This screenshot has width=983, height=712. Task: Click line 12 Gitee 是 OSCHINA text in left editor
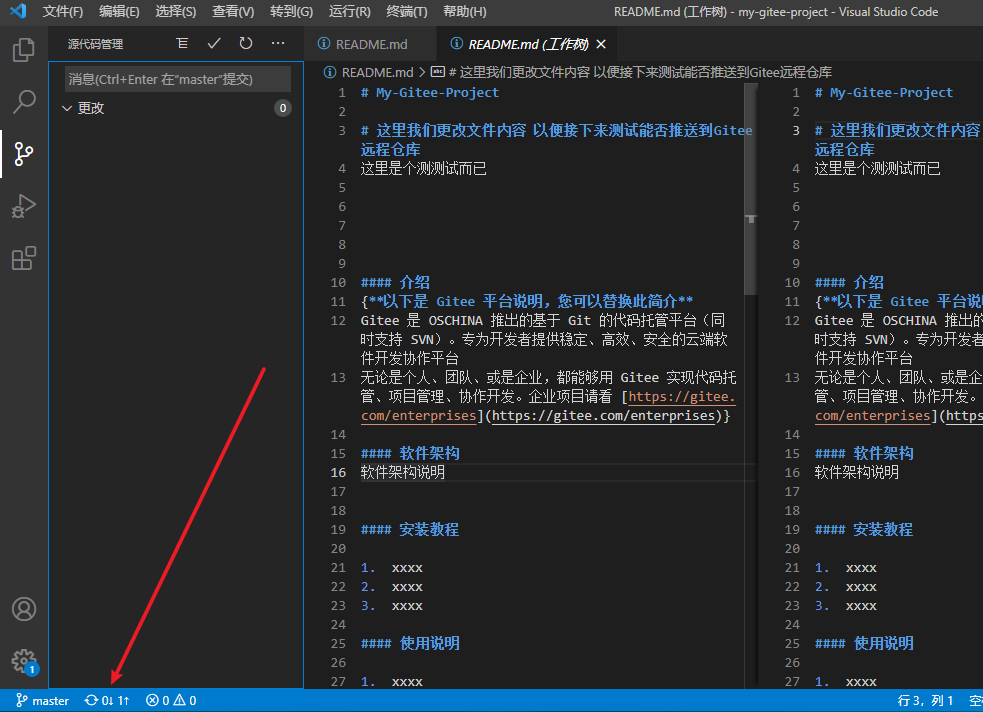[x=543, y=339]
